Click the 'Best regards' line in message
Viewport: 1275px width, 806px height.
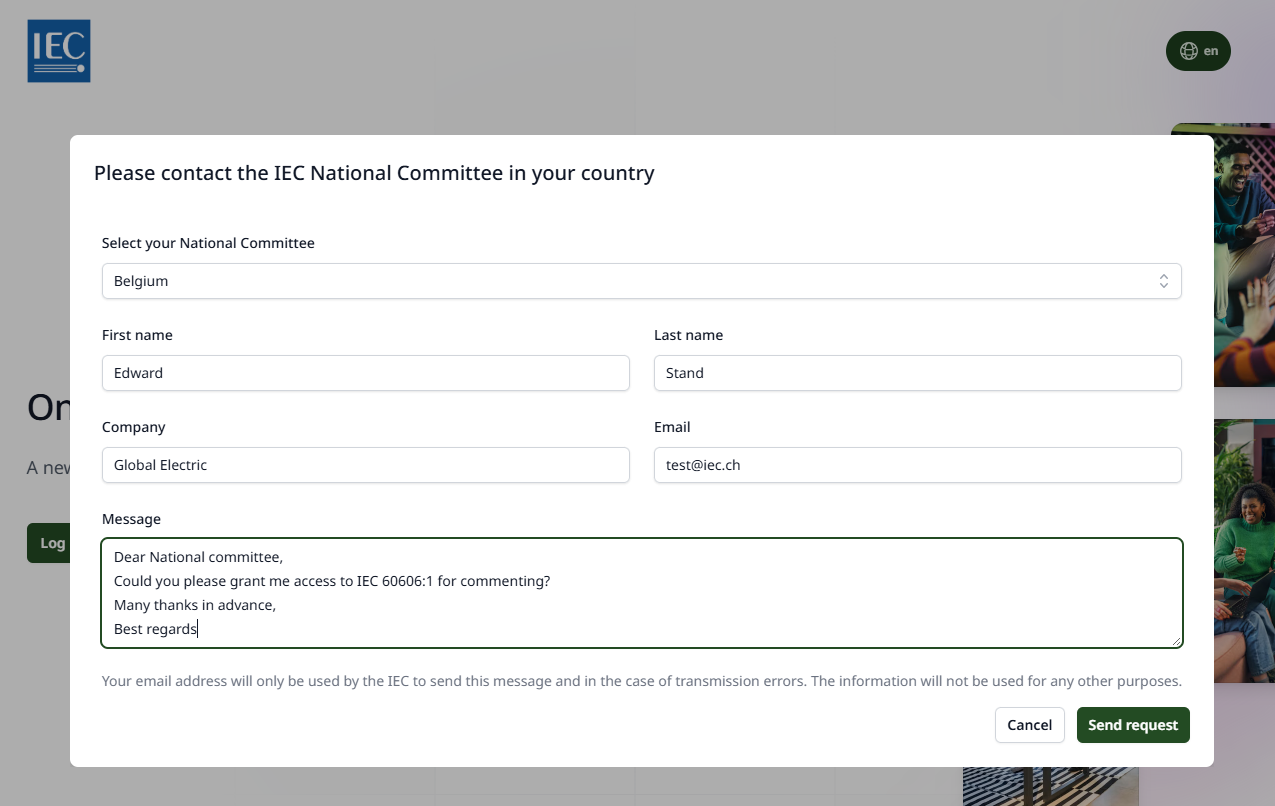[x=155, y=629]
